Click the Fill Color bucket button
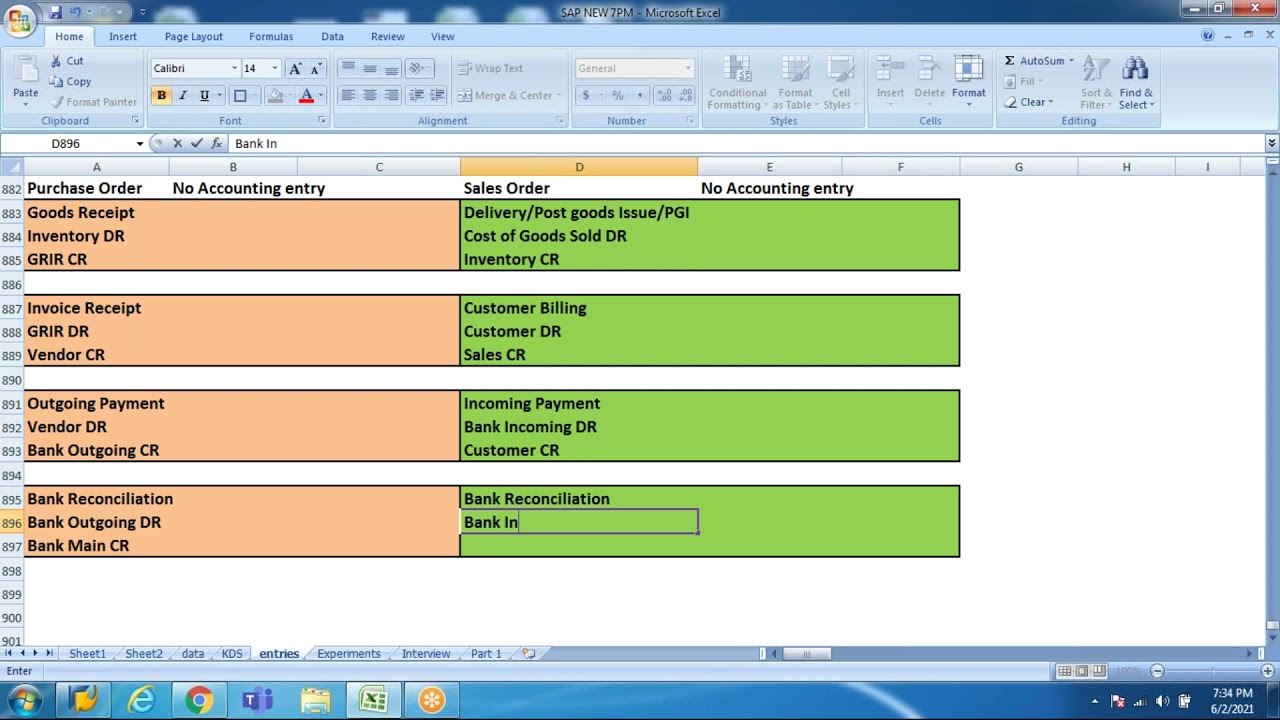Screen dimensions: 1280x720 click(x=275, y=95)
